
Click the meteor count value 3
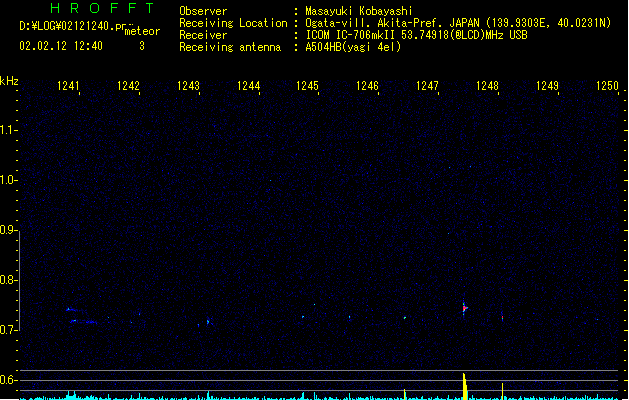tap(142, 46)
